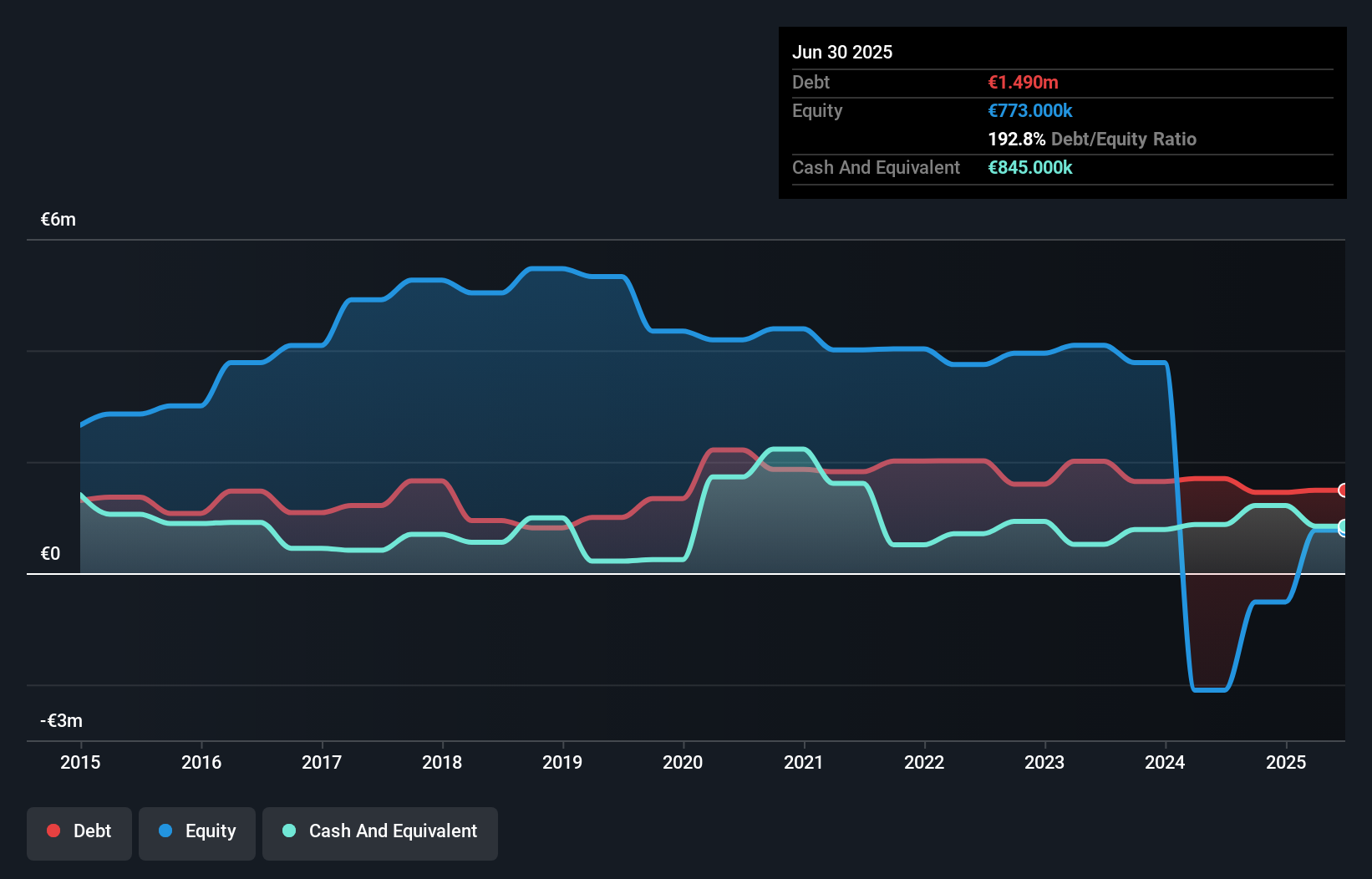Click the 2015 x-axis label
The height and width of the screenshot is (879, 1372).
(x=80, y=762)
